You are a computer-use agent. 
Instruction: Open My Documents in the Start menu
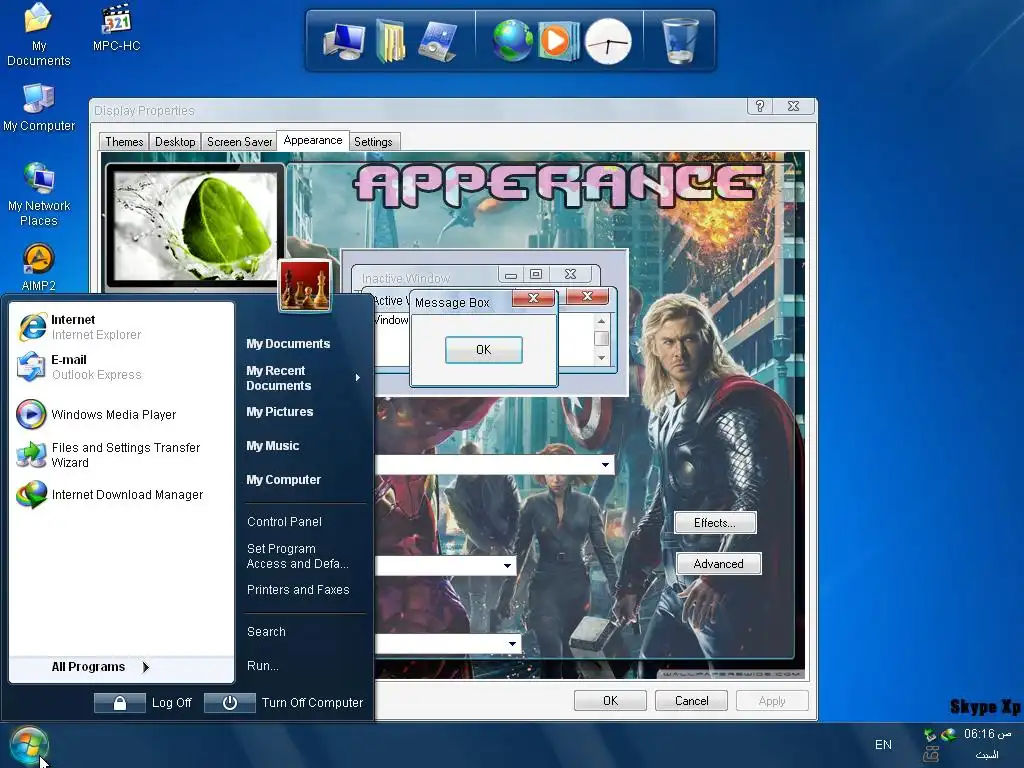point(288,344)
